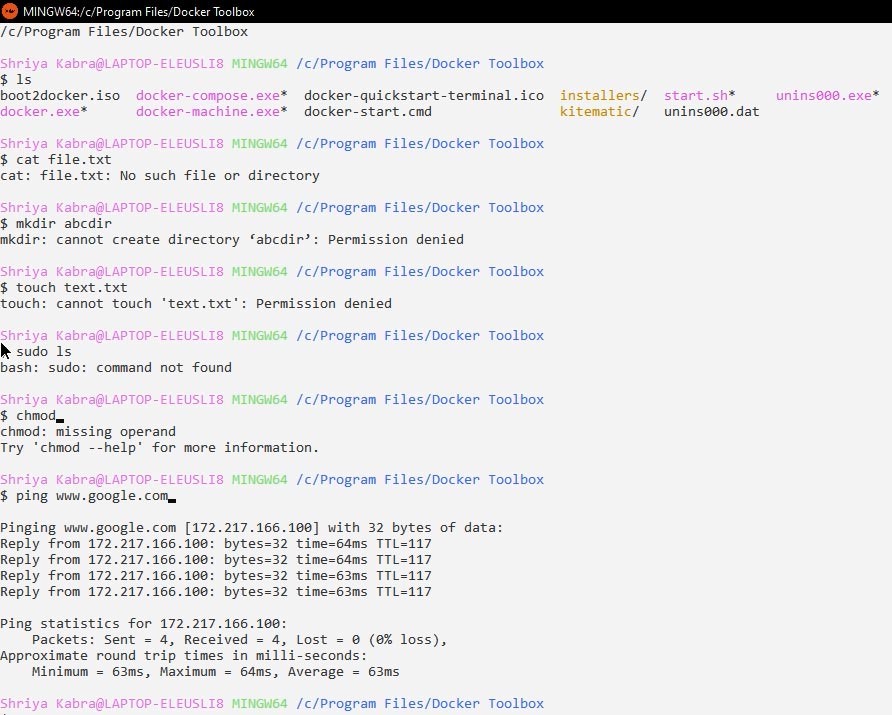Click 'bash: sudo: command not found' line
This screenshot has width=892, height=715.
tap(115, 367)
